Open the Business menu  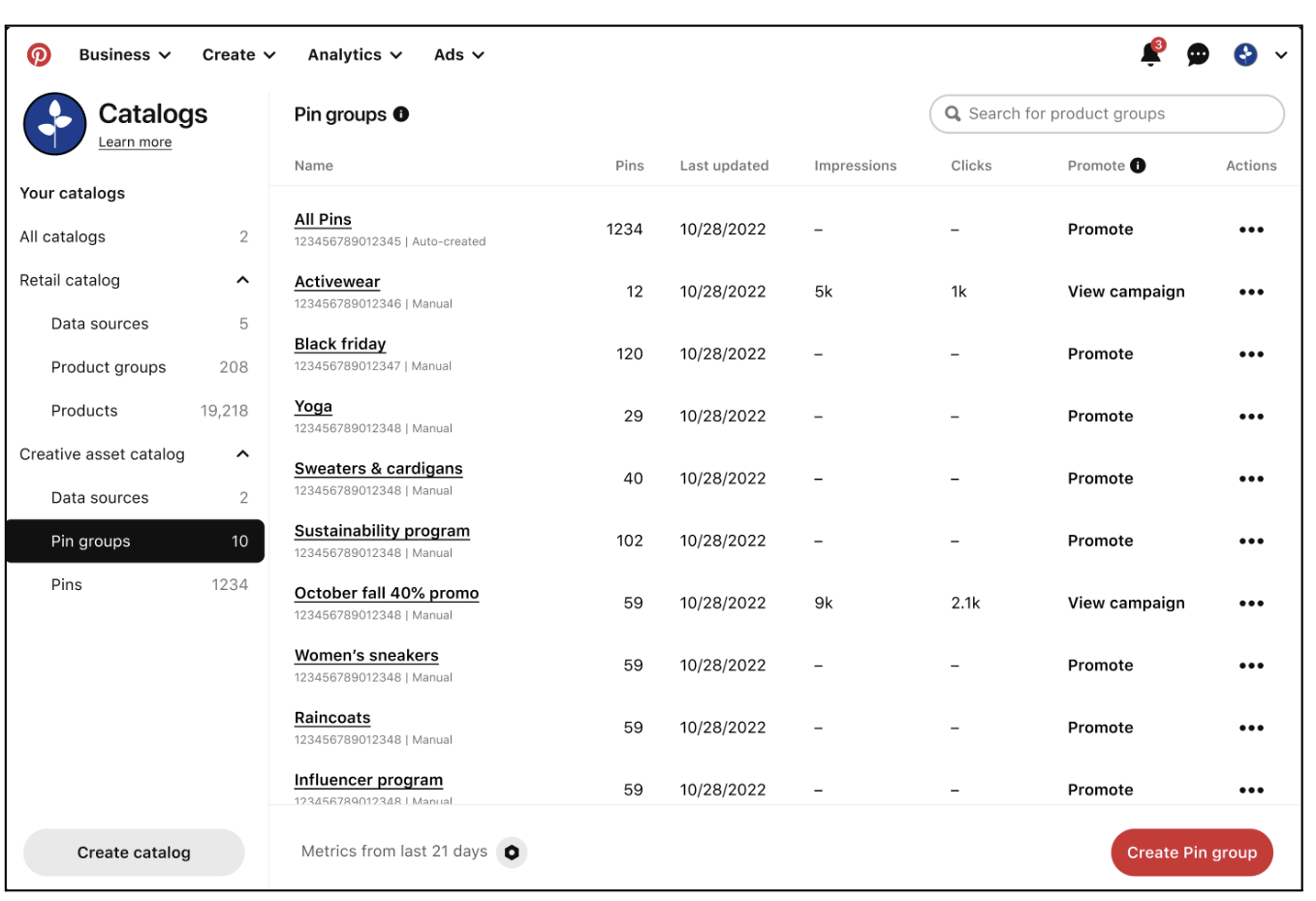[x=125, y=55]
